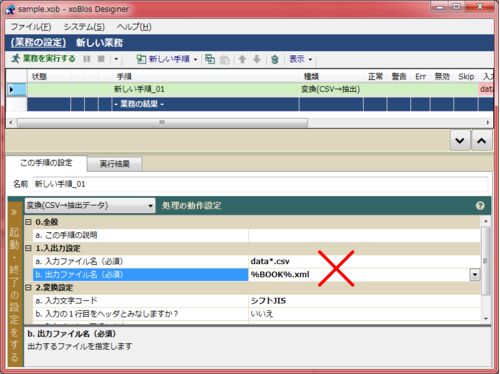Open the ヘルプ(H) menu
Screen dimensions: 500x374
[134, 27]
